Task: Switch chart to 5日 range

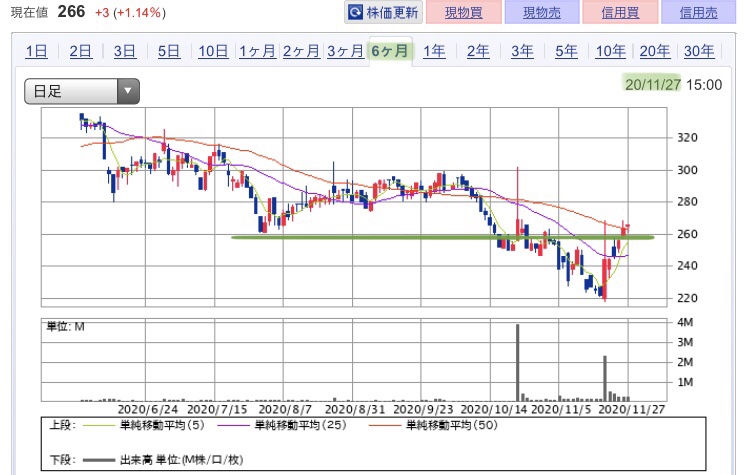Action: point(169,51)
